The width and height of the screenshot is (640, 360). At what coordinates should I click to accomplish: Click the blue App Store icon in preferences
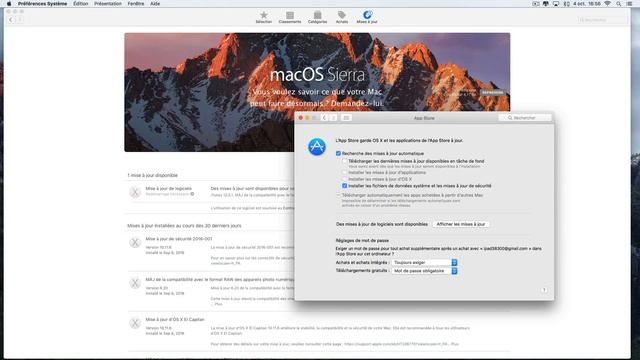click(x=317, y=147)
